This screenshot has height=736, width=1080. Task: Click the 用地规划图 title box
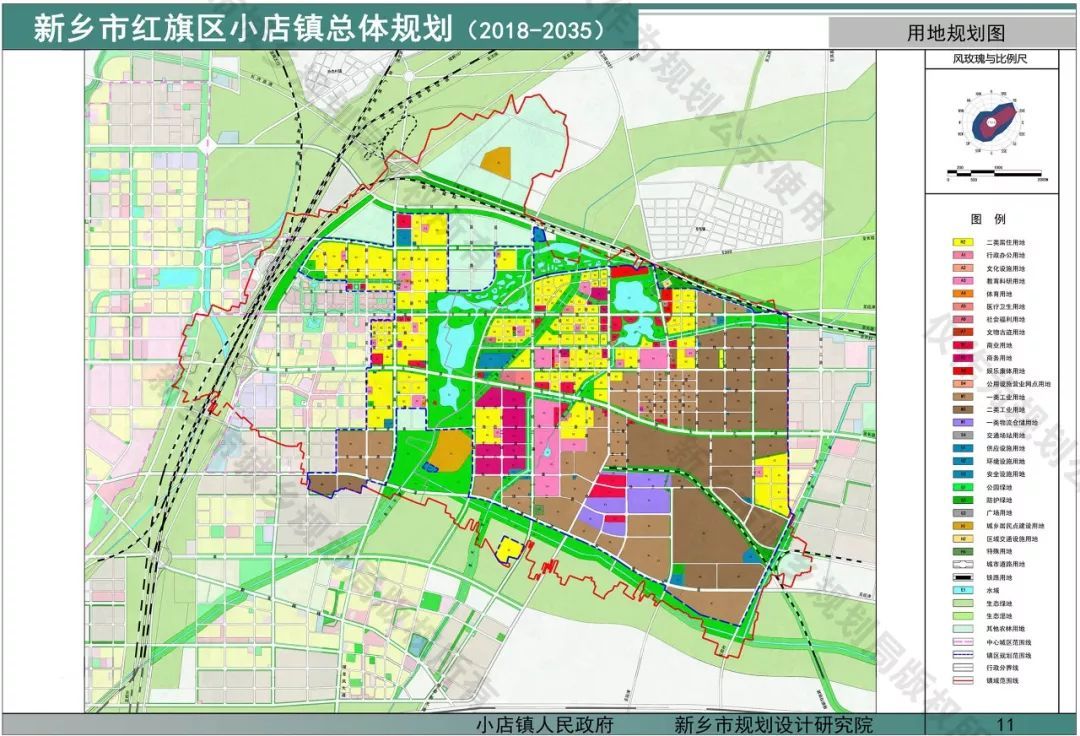954,33
